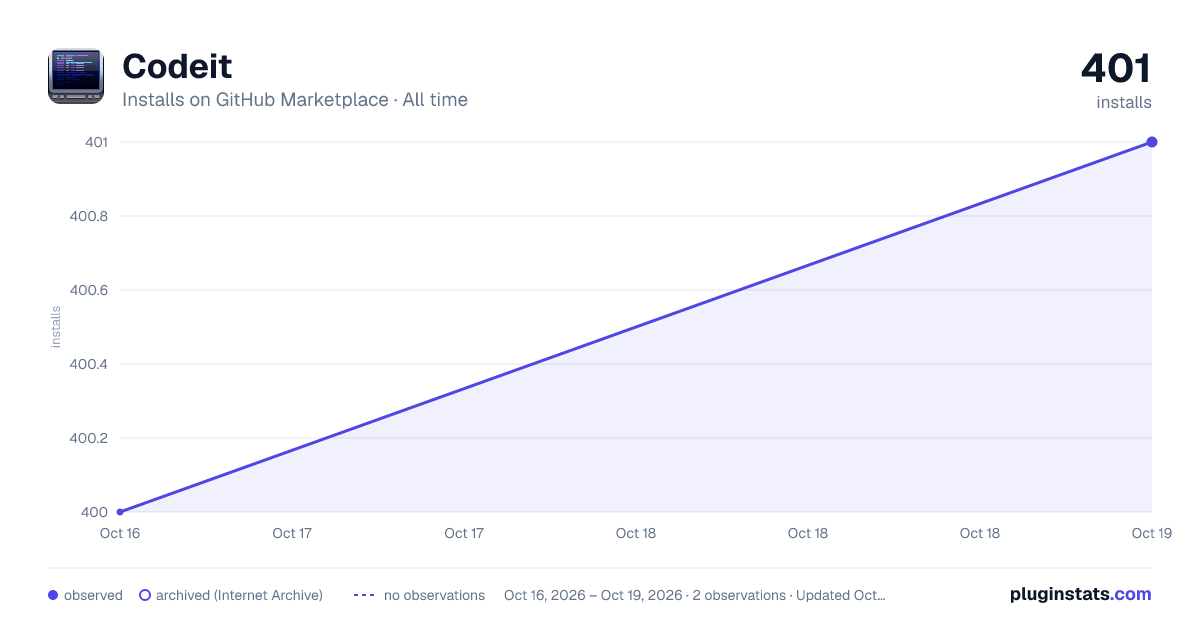Screen dimensions: 1200x630
Task: Click the 400.6 y-axis label
Action: (88, 290)
